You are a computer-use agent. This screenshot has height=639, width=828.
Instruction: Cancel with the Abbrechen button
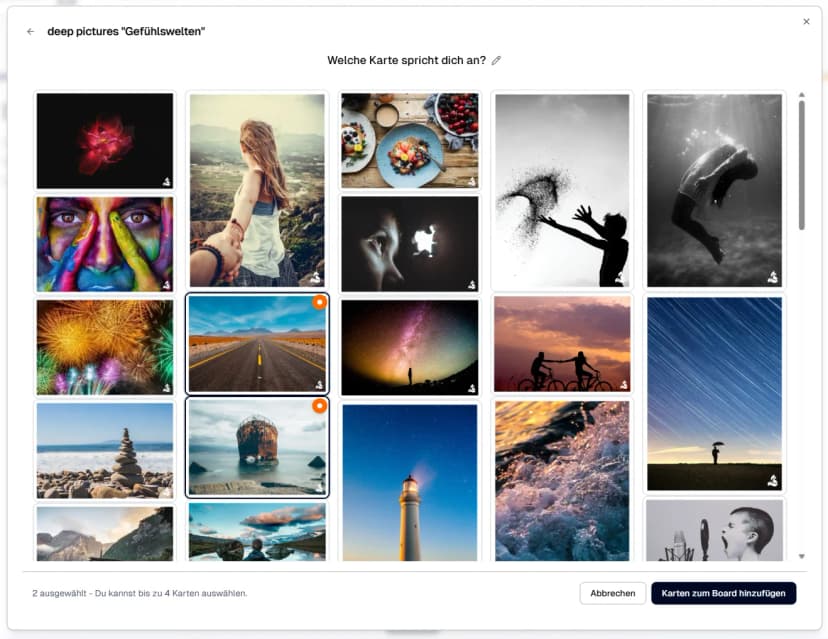[x=613, y=593]
